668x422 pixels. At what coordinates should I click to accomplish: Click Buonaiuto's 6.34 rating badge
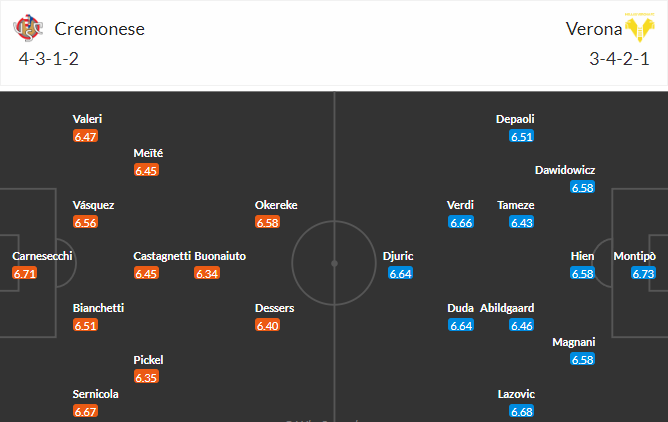pos(207,273)
